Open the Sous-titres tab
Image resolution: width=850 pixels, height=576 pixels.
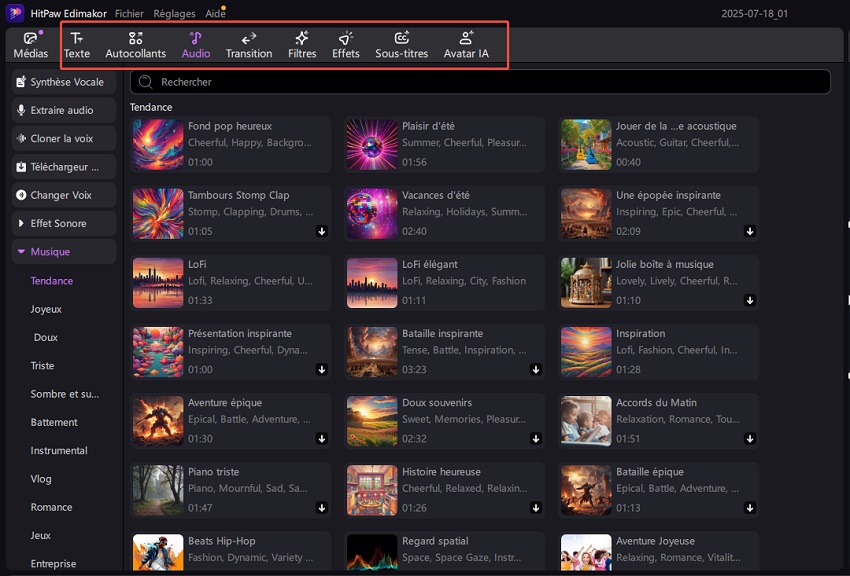click(402, 45)
